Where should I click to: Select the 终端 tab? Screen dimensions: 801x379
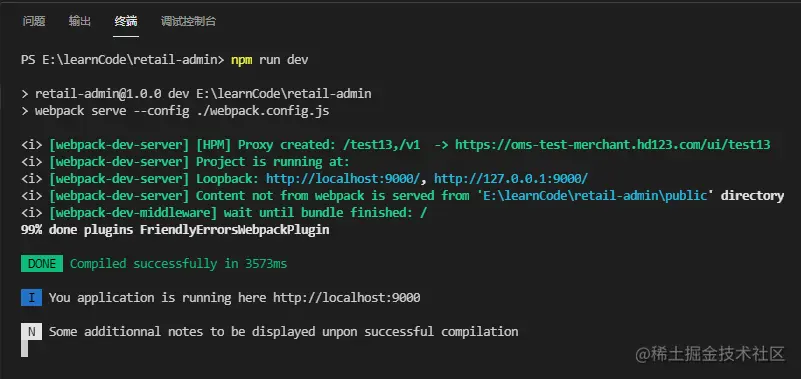click(x=126, y=21)
